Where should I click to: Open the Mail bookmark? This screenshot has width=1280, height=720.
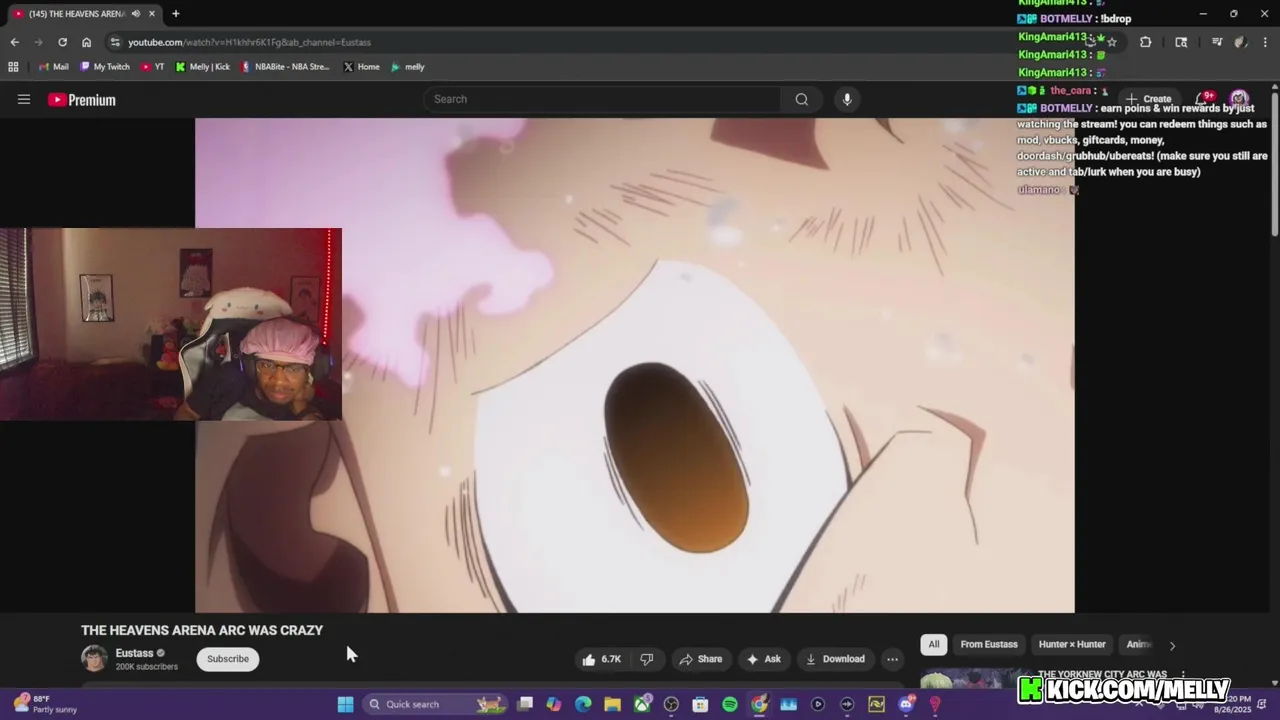coord(54,67)
